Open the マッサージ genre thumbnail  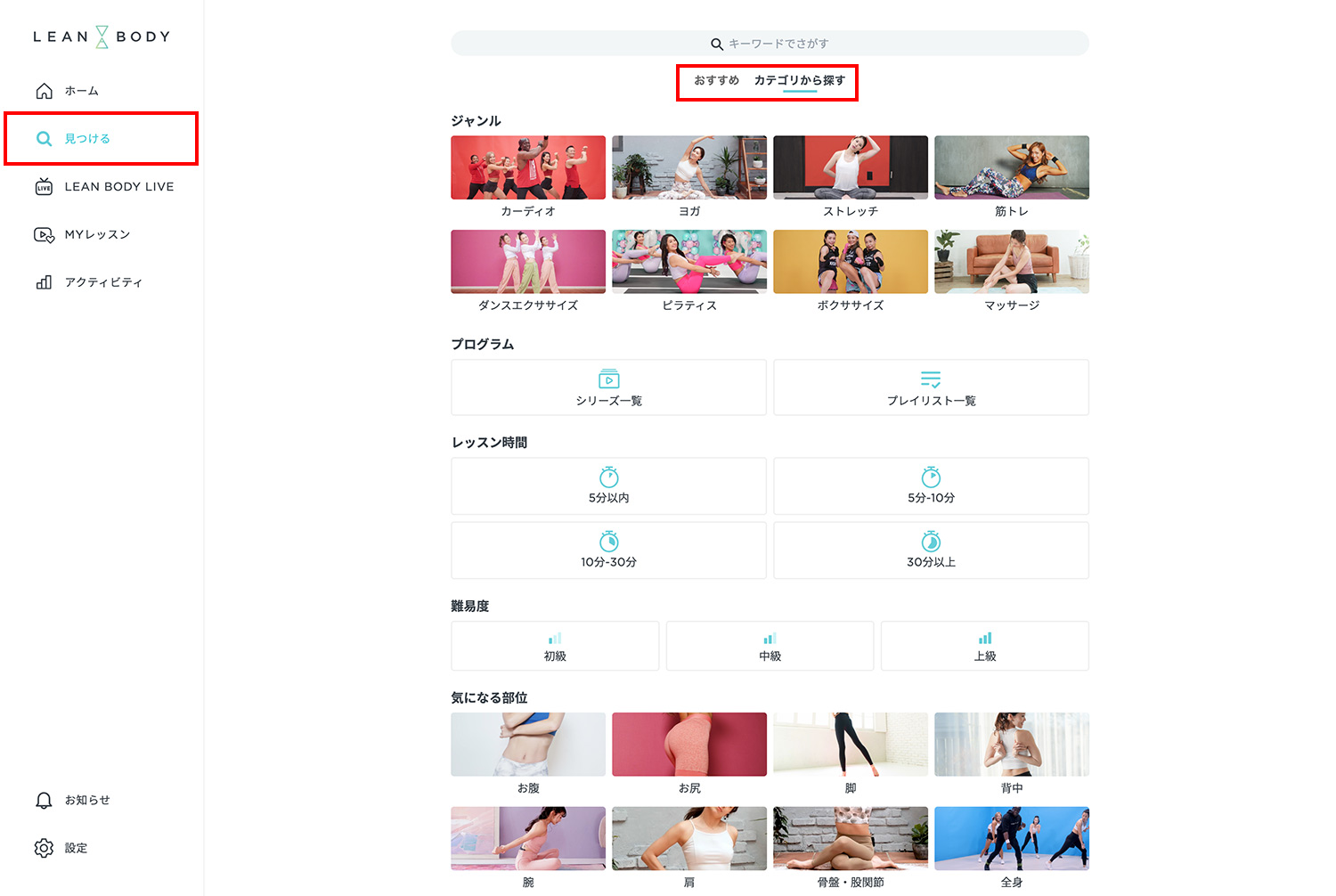[x=1012, y=262]
